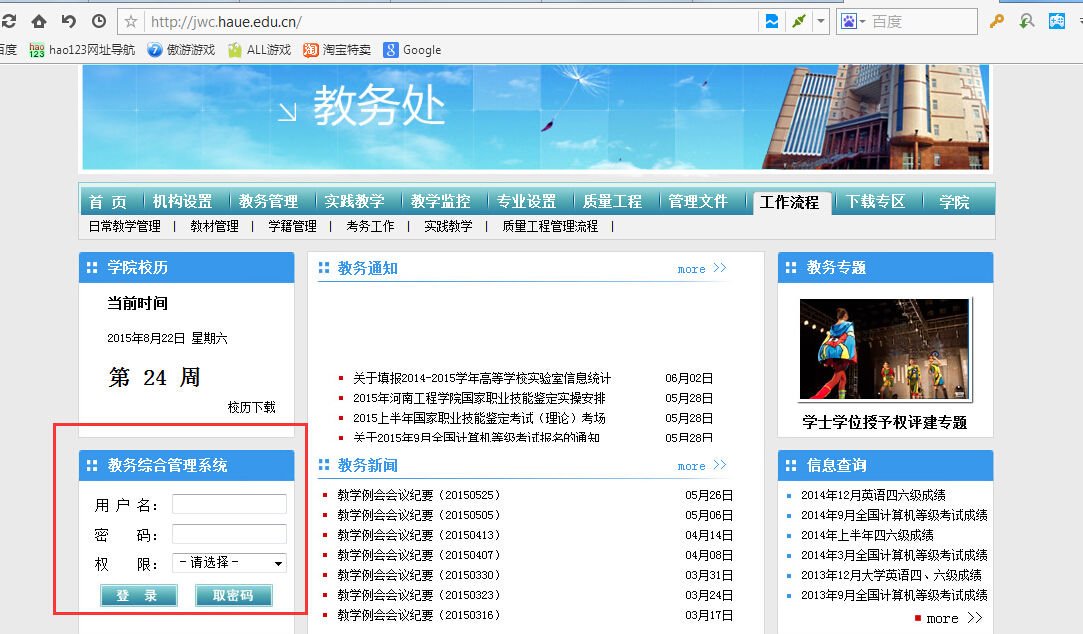Click the 登录 button
The image size is (1083, 634).
point(138,595)
